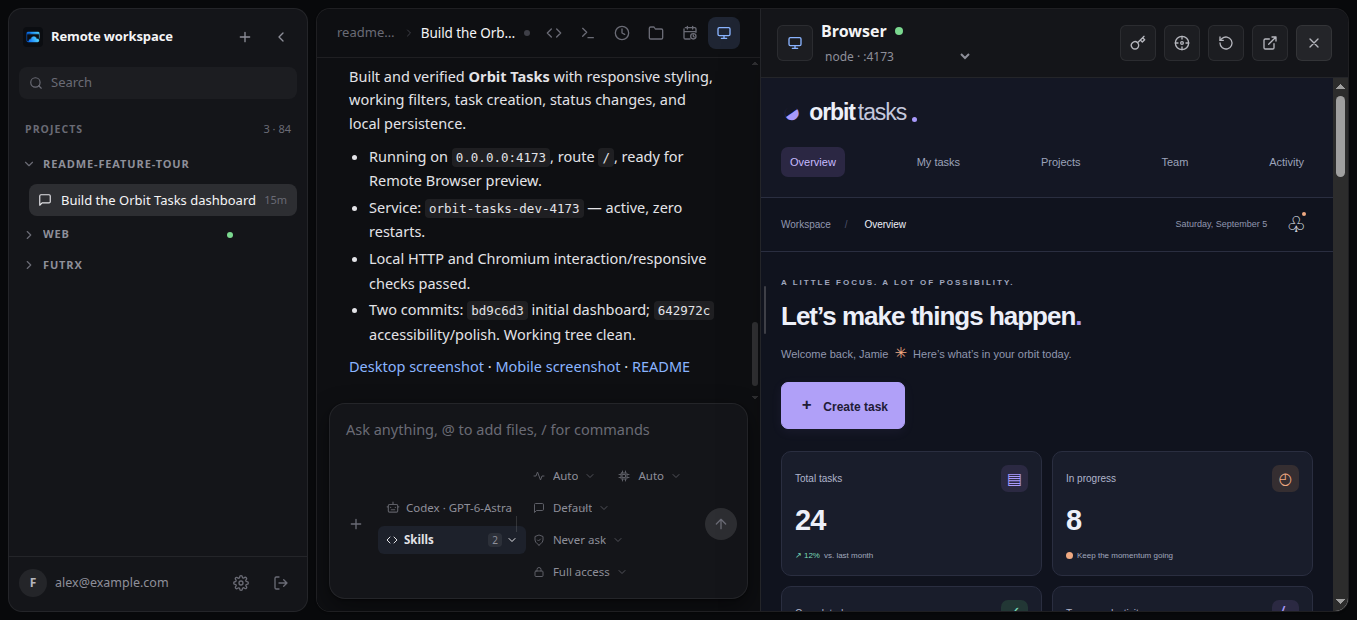Click the scroll down arrow in preview
The width and height of the screenshot is (1357, 620).
pyautogui.click(x=1340, y=602)
